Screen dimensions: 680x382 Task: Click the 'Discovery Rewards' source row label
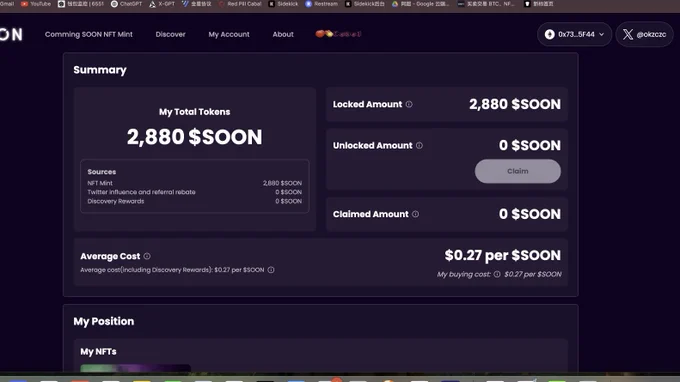click(116, 201)
